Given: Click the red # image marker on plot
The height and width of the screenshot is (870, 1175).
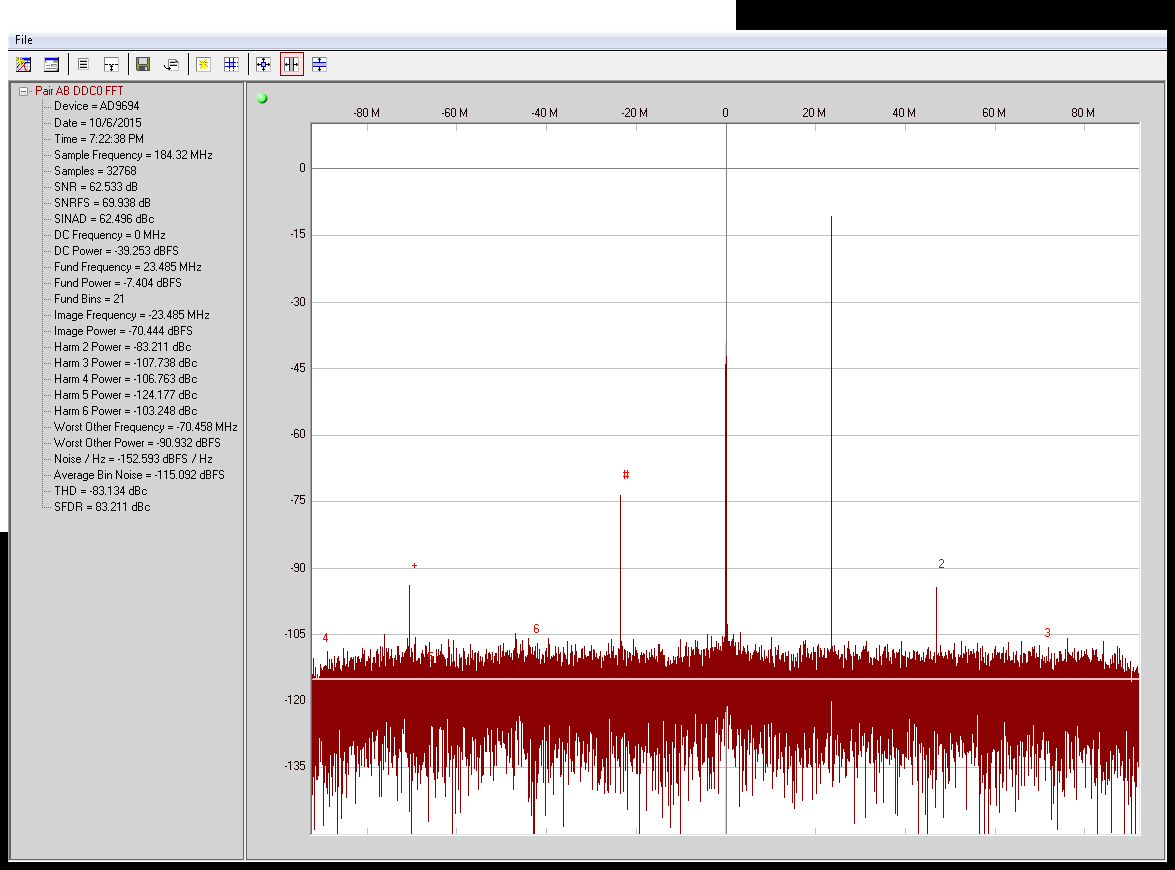Looking at the screenshot, I should point(626,475).
